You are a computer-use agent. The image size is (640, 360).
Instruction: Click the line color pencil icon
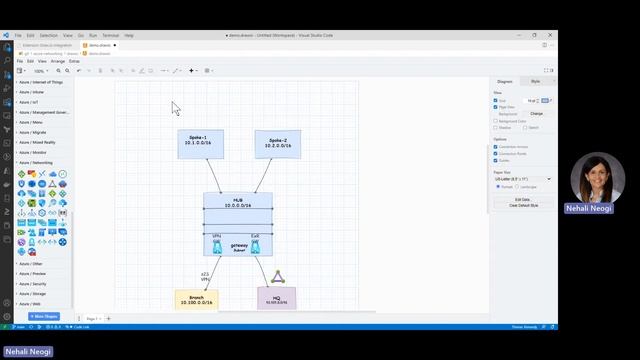click(x=142, y=71)
